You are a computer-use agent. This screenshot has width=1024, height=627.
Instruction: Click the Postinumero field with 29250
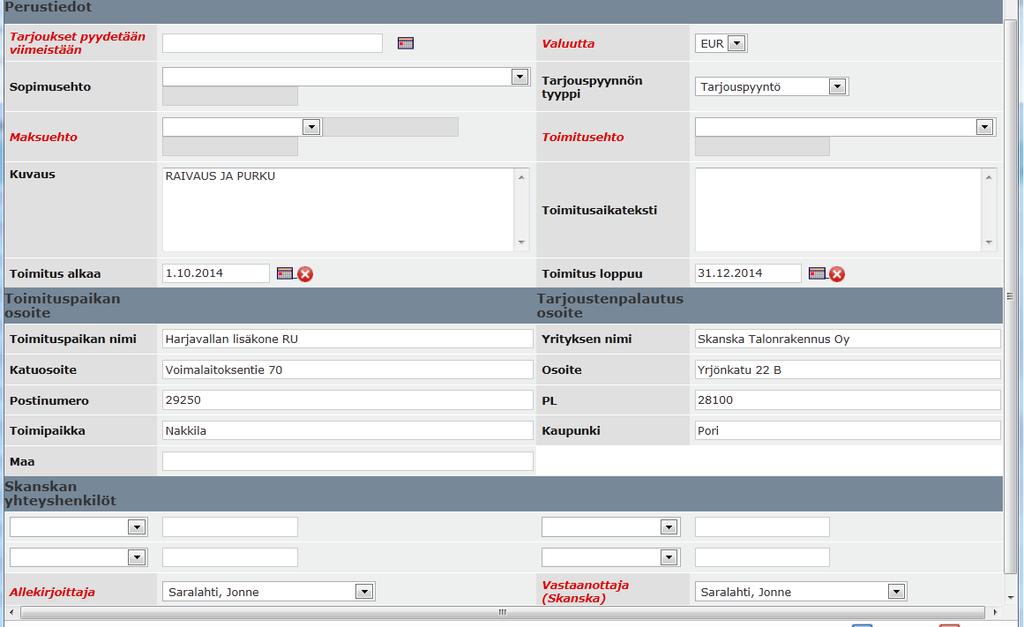pos(347,400)
